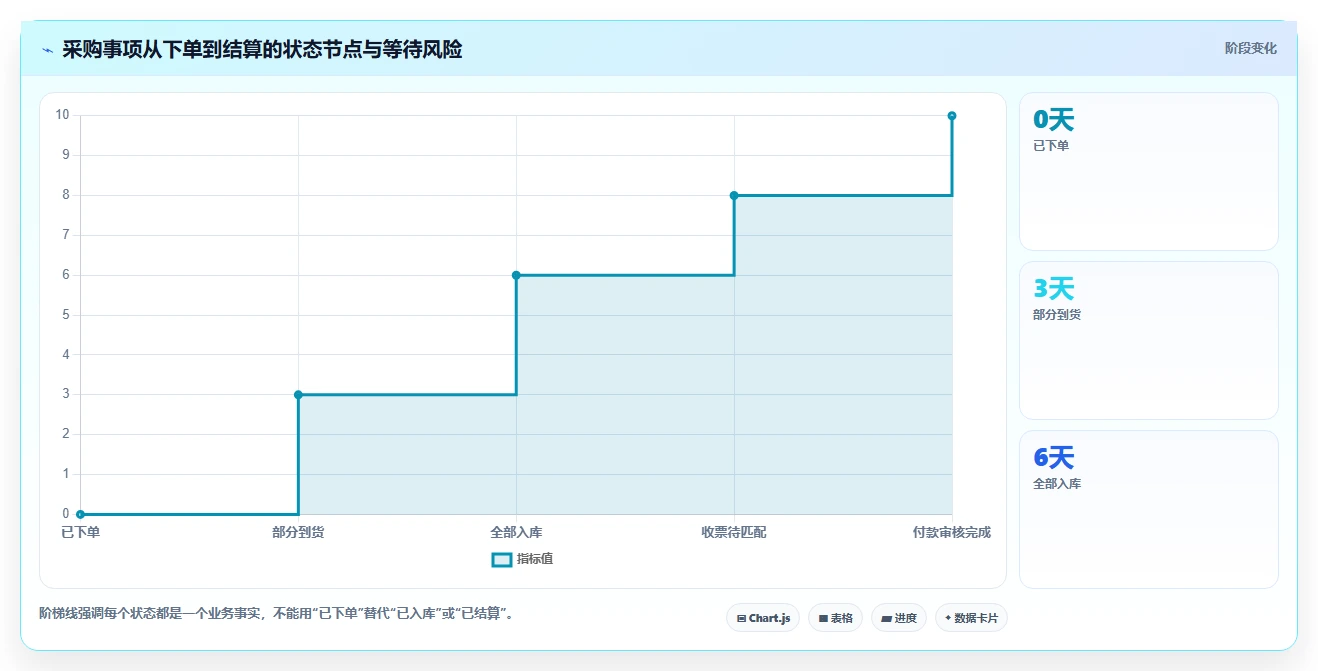Click the 进度 tag icon
This screenshot has width=1318, height=671.
coord(886,619)
